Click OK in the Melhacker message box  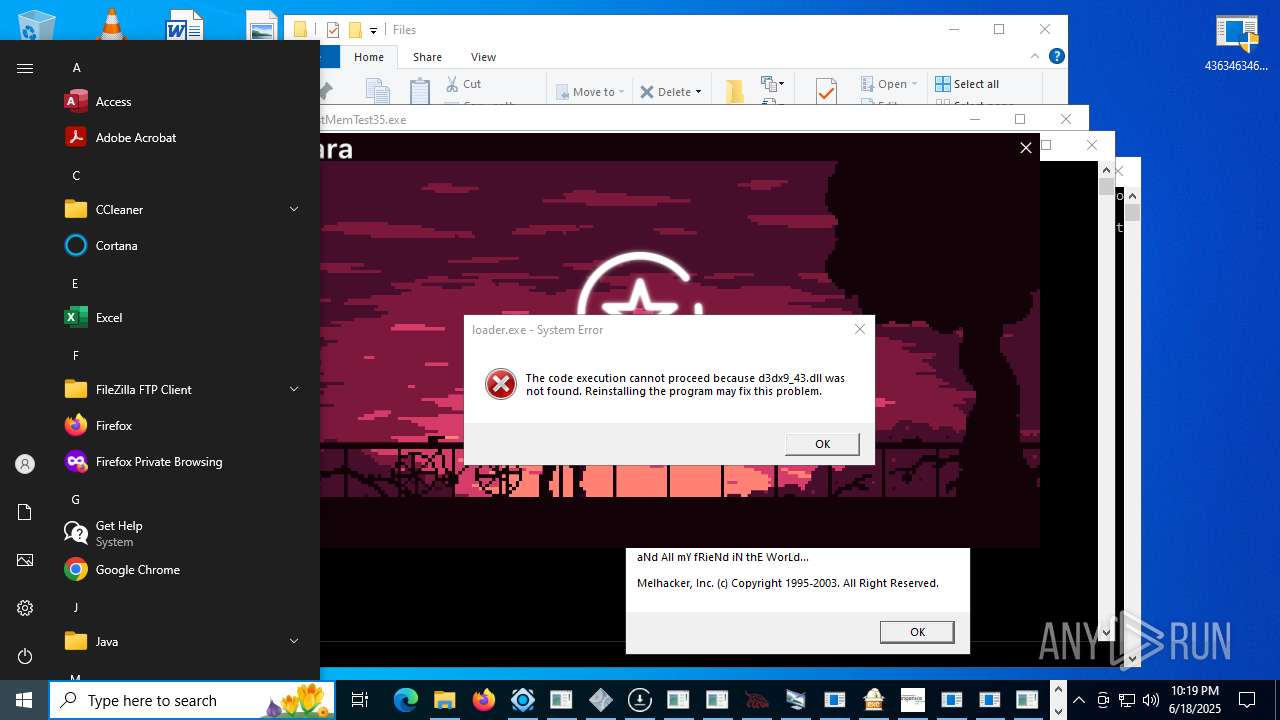917,632
